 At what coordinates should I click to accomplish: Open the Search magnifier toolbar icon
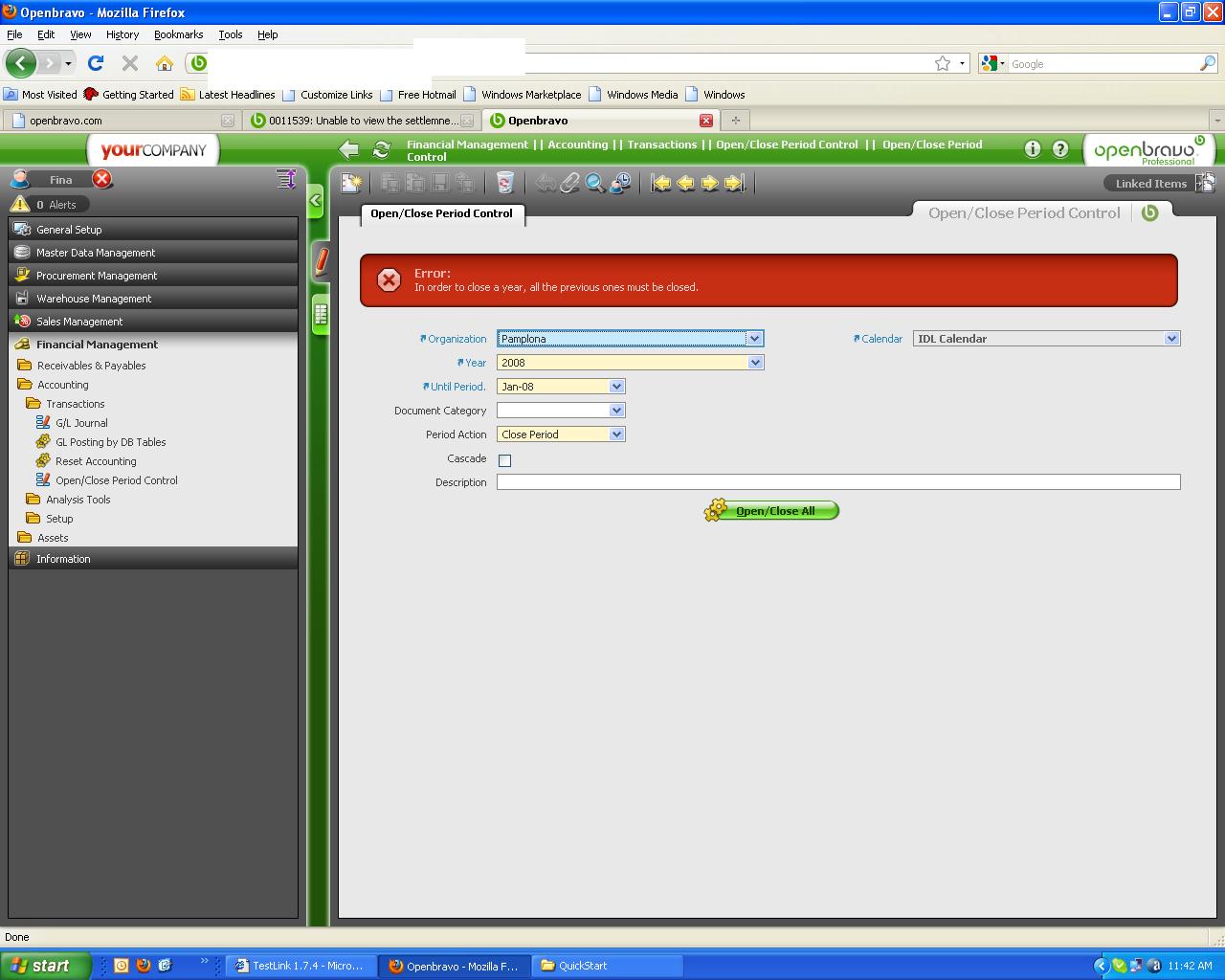pyautogui.click(x=594, y=183)
